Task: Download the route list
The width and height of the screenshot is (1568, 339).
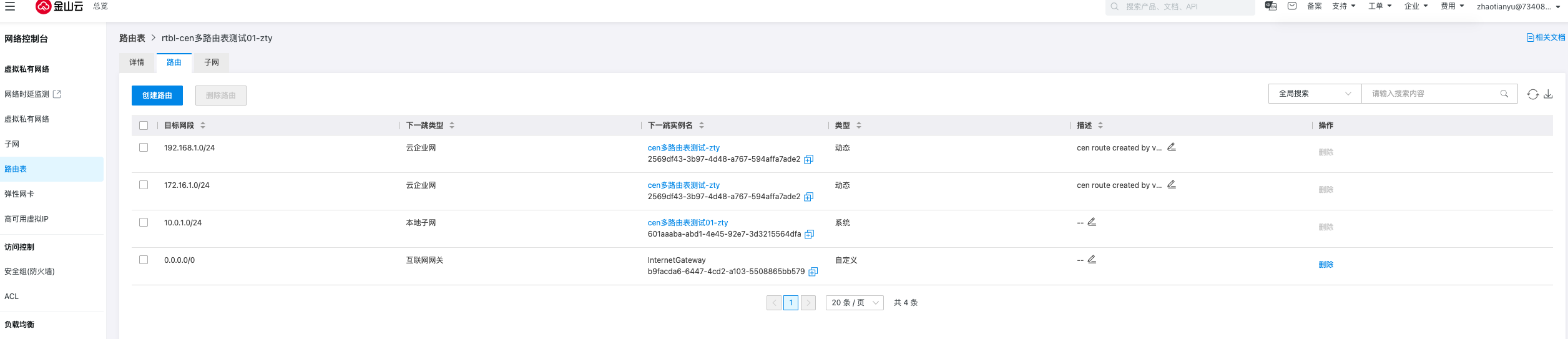Action: (1548, 94)
